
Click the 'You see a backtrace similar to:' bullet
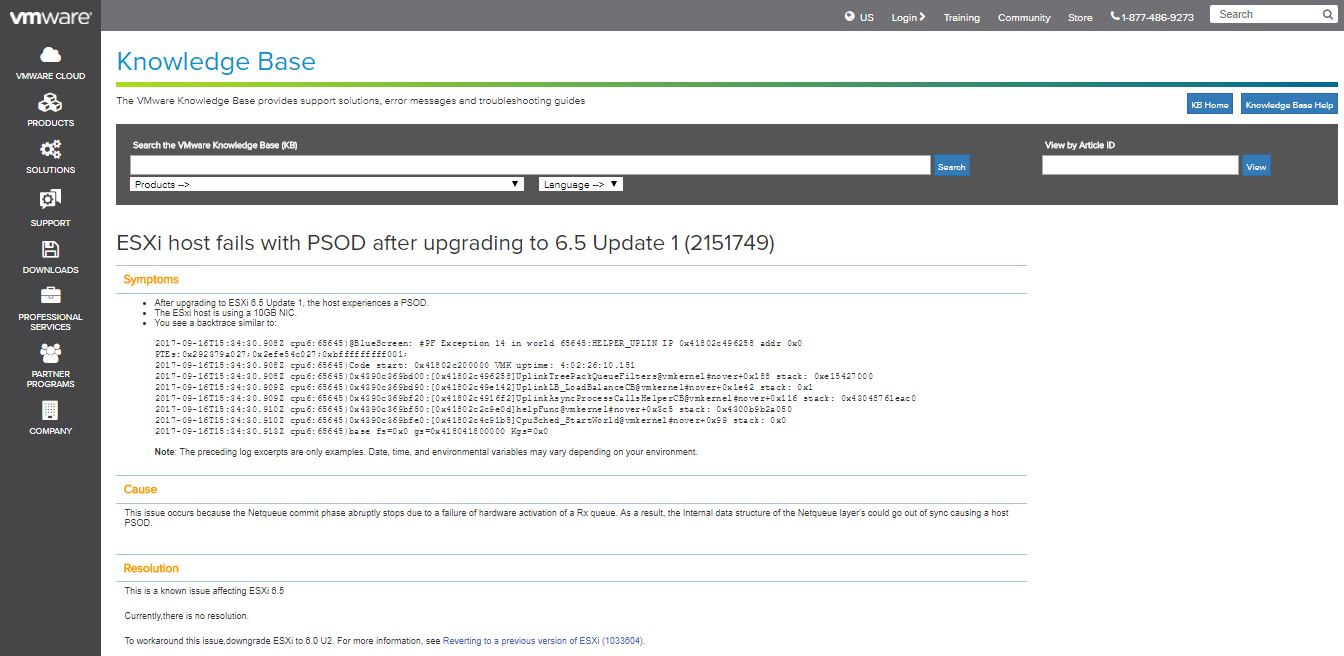coord(215,323)
